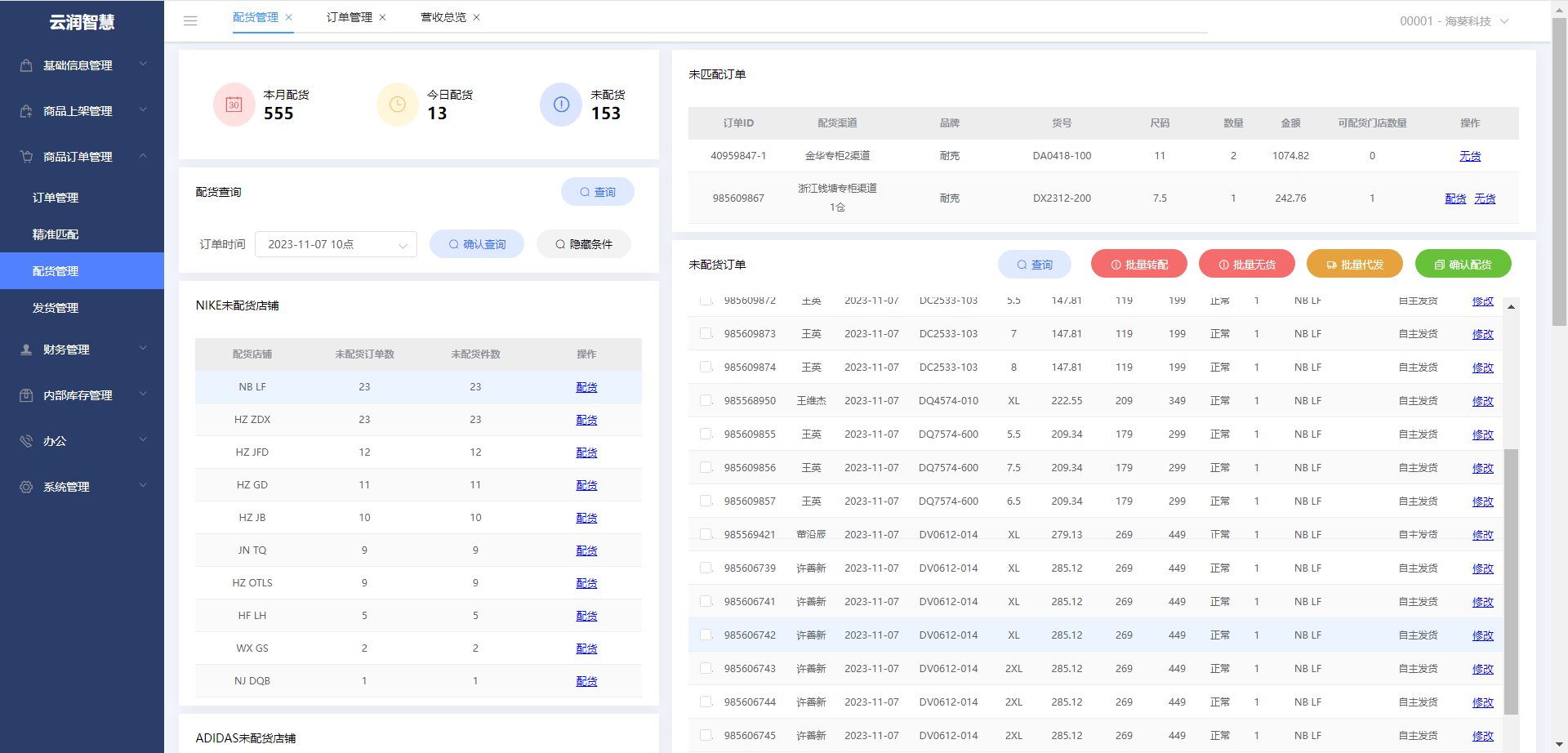Image resolution: width=1568 pixels, height=753 pixels.
Task: Click the 批量无货 button
Action: tap(1247, 264)
